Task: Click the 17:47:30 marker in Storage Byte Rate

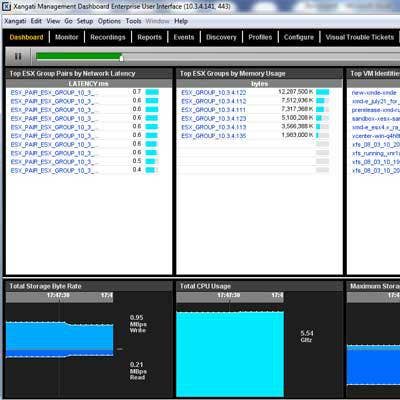Action: pyautogui.click(x=58, y=295)
